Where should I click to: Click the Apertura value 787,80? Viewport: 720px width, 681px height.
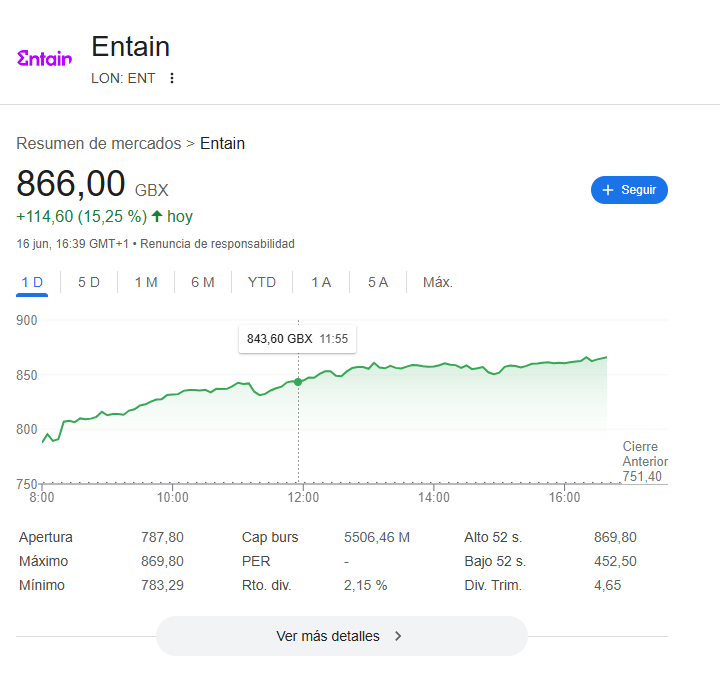click(162, 537)
